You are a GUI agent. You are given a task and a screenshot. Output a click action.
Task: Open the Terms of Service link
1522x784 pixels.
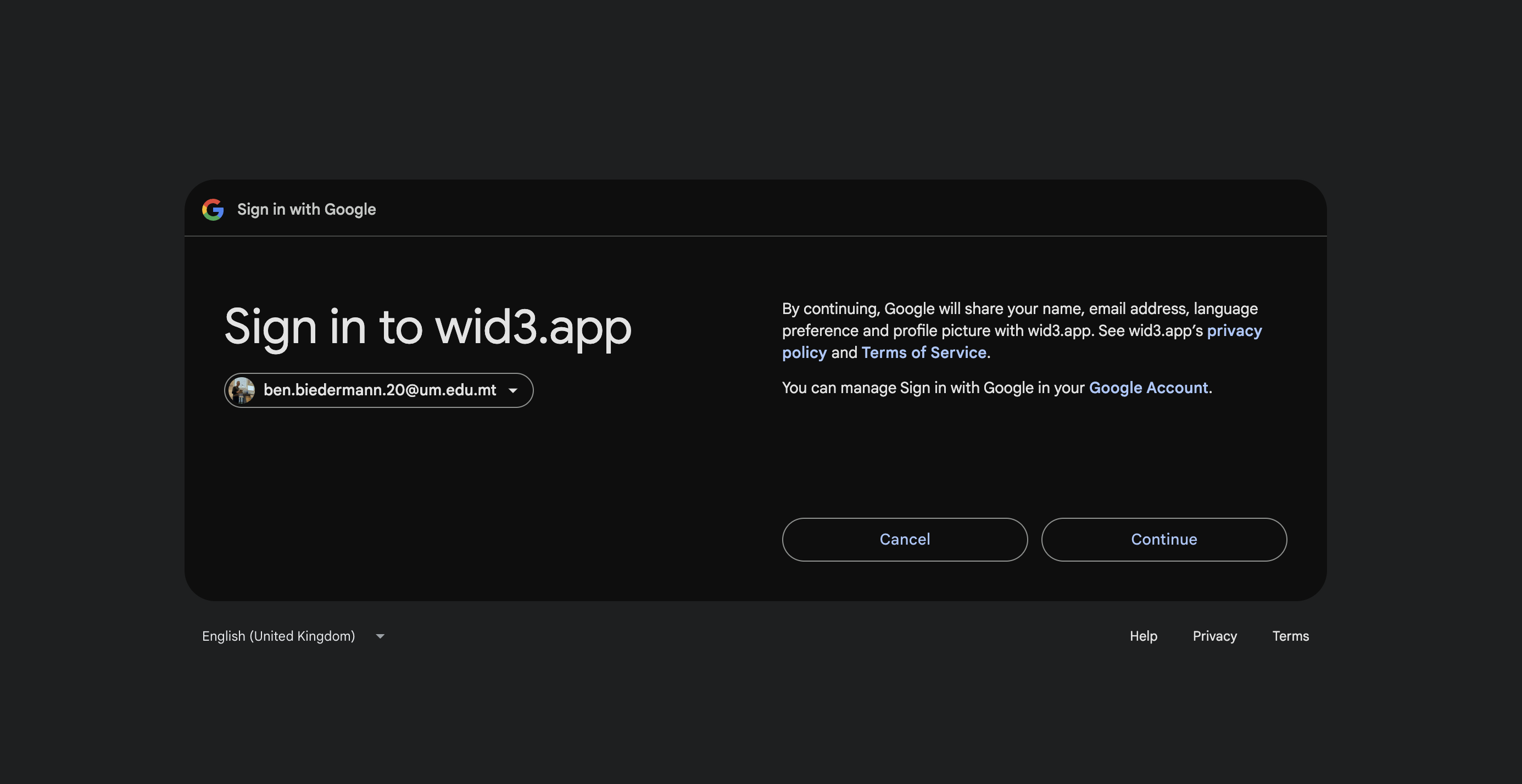[x=923, y=352]
